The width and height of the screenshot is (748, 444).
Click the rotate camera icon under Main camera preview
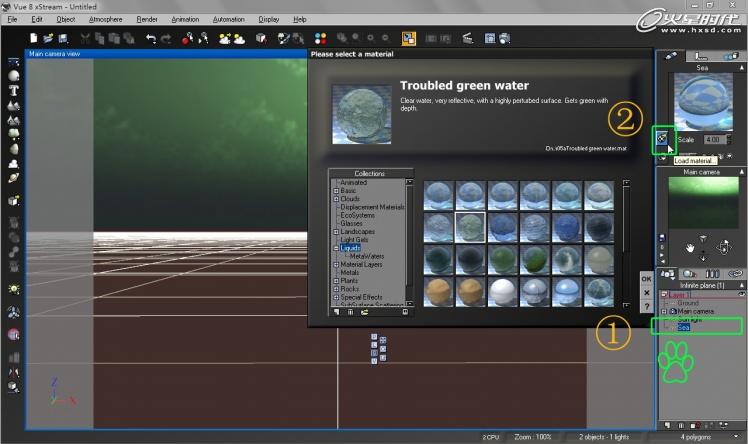pos(724,247)
